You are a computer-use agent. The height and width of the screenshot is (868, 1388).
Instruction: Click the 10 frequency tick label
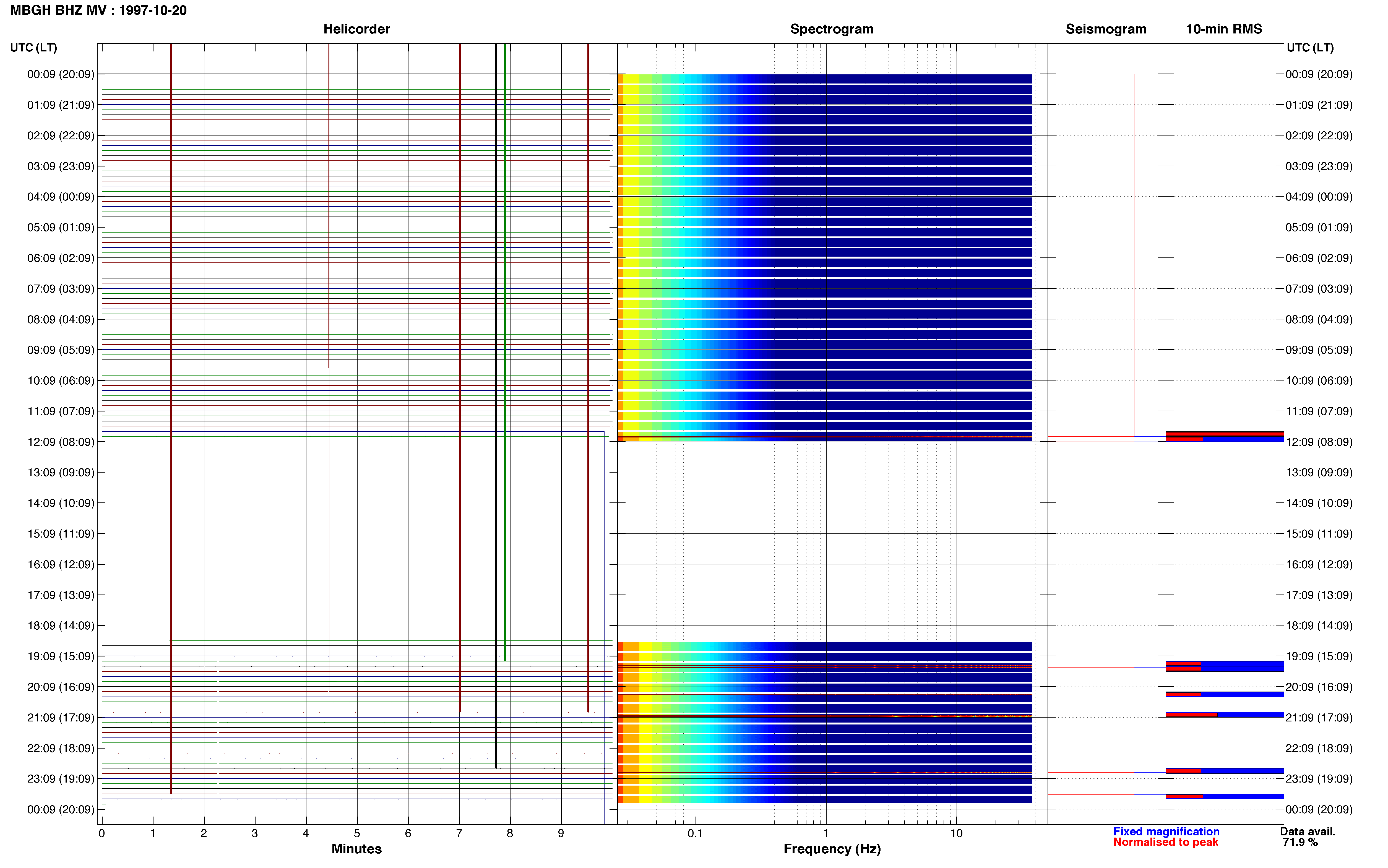(956, 833)
